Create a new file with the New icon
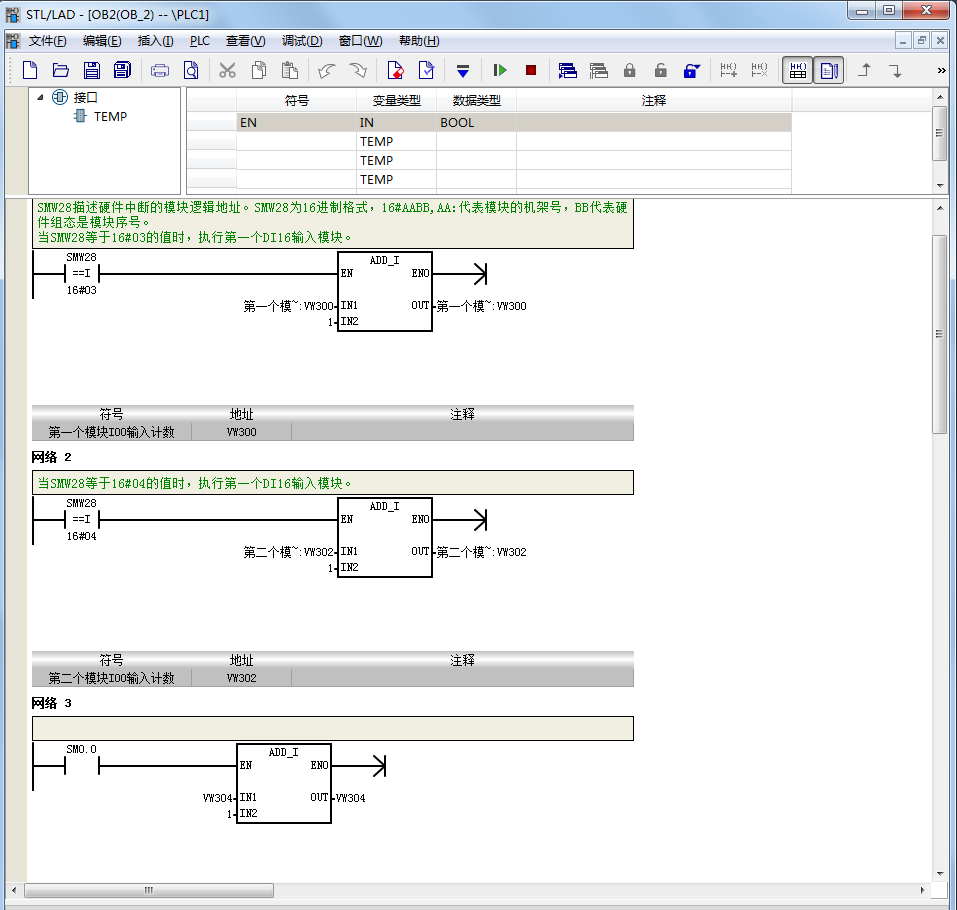Viewport: 957px width, 910px height. click(x=30, y=70)
